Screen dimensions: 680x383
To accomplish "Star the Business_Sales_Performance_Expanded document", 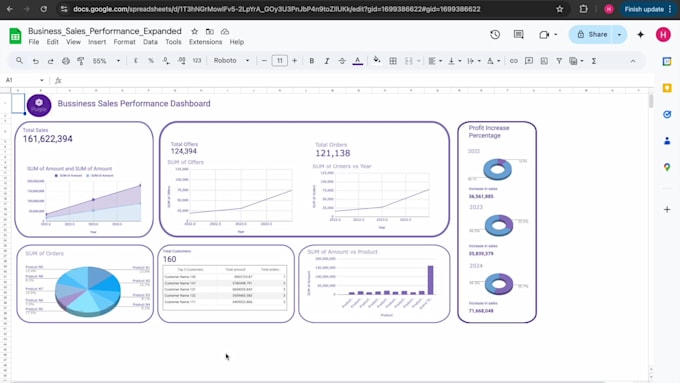I will (x=194, y=31).
